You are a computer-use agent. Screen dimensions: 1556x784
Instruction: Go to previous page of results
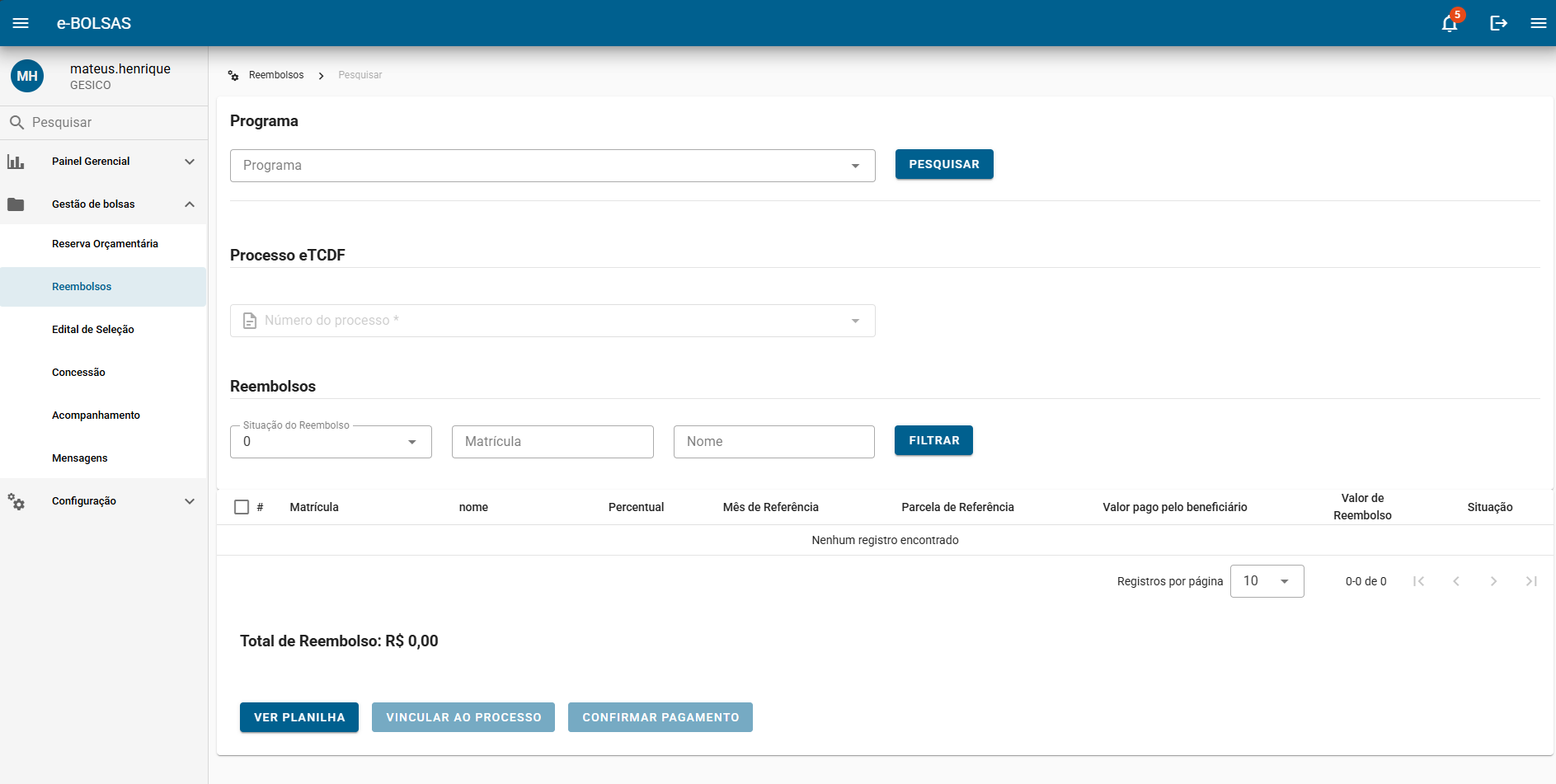click(1456, 581)
